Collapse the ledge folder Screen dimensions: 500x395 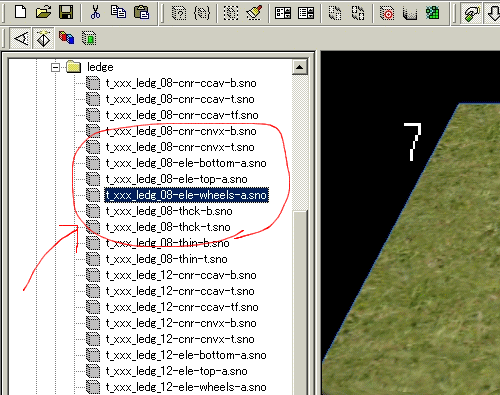pos(56,67)
